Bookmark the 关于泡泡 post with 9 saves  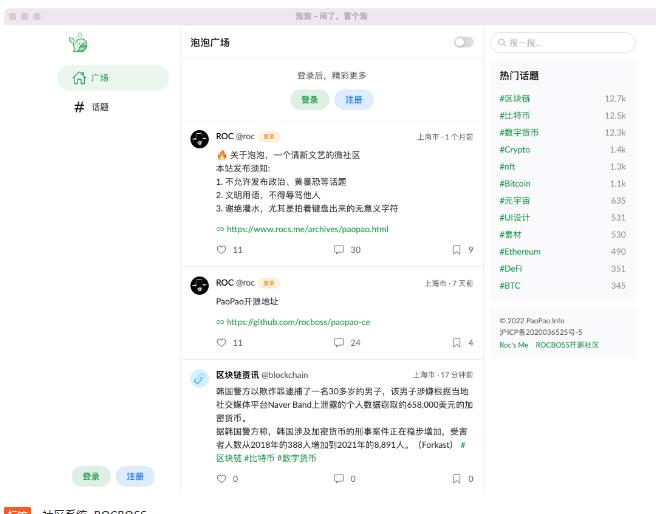tap(456, 250)
